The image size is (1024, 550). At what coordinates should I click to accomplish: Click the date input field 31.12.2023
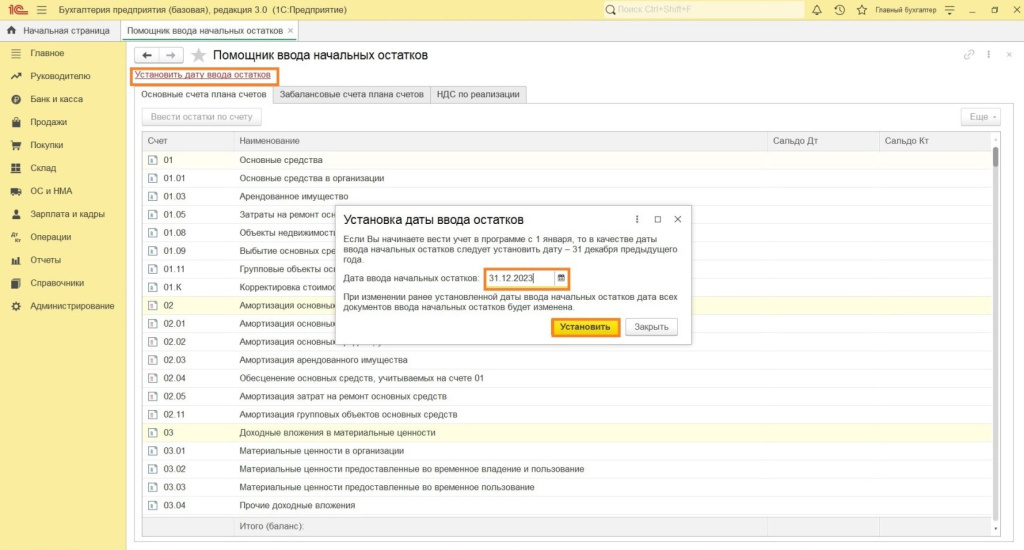(x=519, y=277)
